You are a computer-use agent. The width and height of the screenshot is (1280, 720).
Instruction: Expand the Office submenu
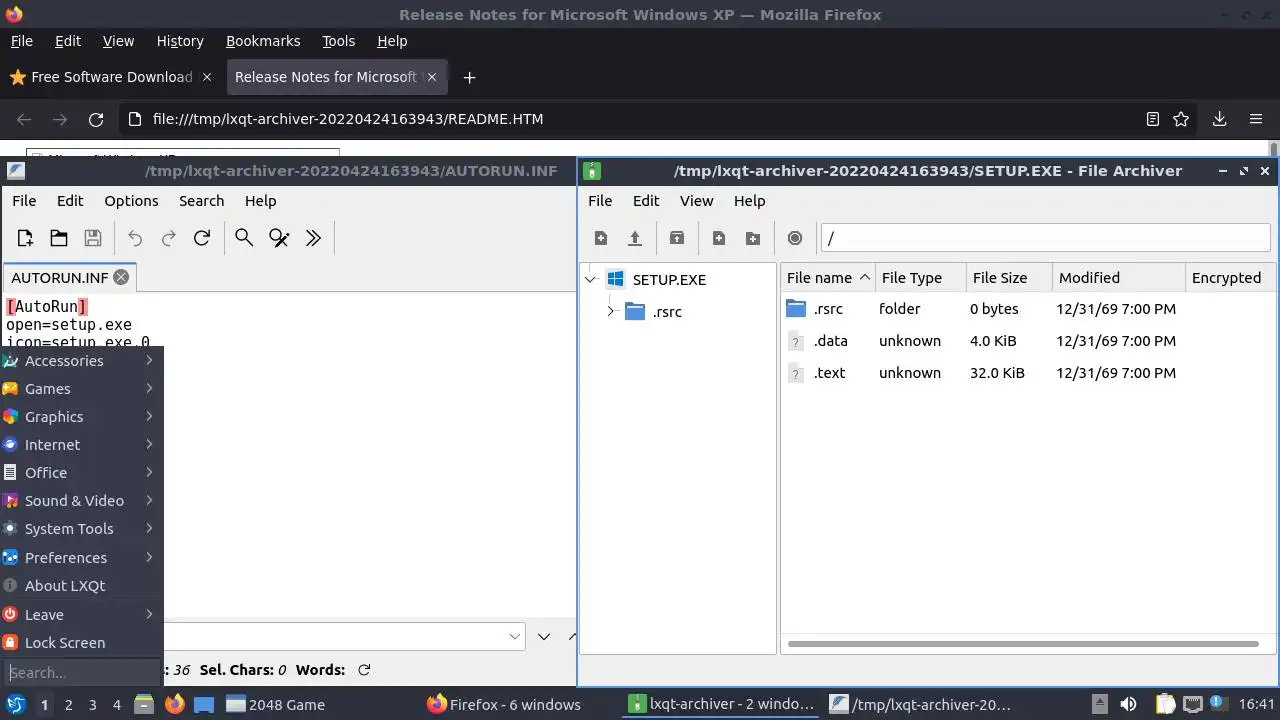point(82,473)
